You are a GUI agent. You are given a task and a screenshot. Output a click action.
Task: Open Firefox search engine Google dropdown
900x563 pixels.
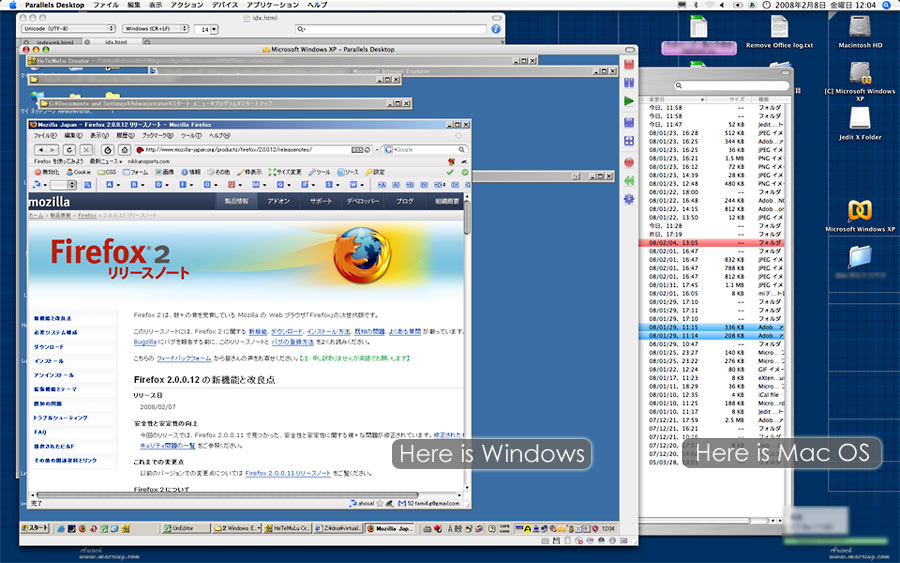point(390,150)
